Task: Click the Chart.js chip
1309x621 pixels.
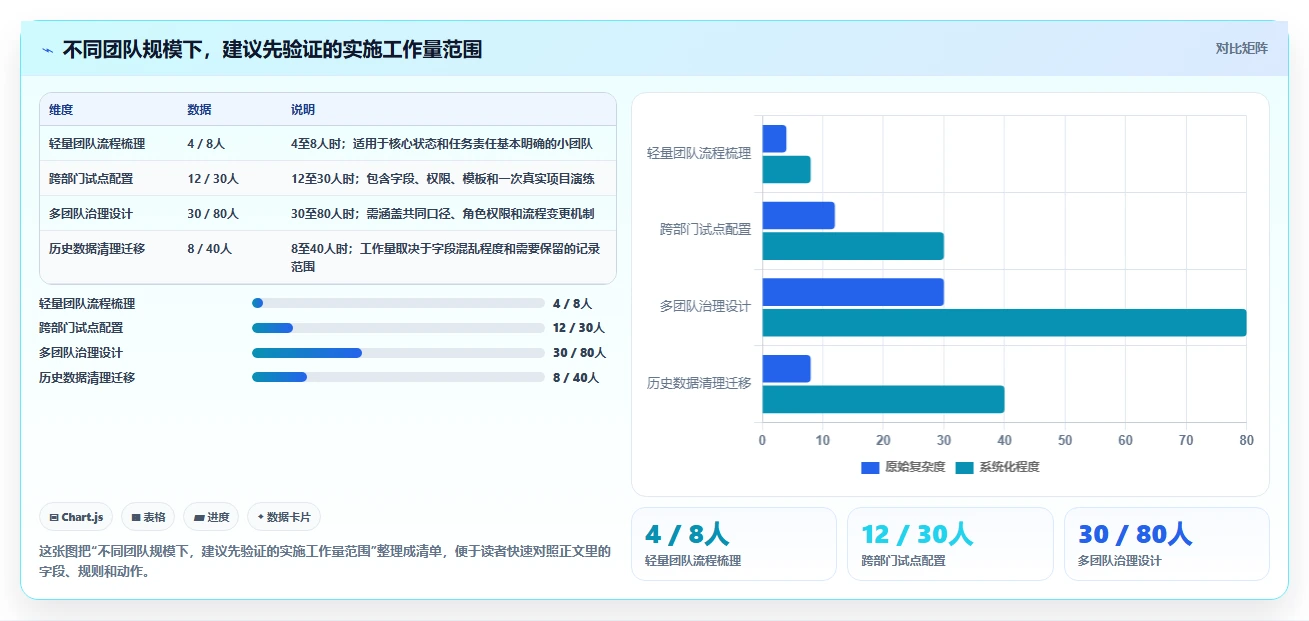Action: click(77, 517)
